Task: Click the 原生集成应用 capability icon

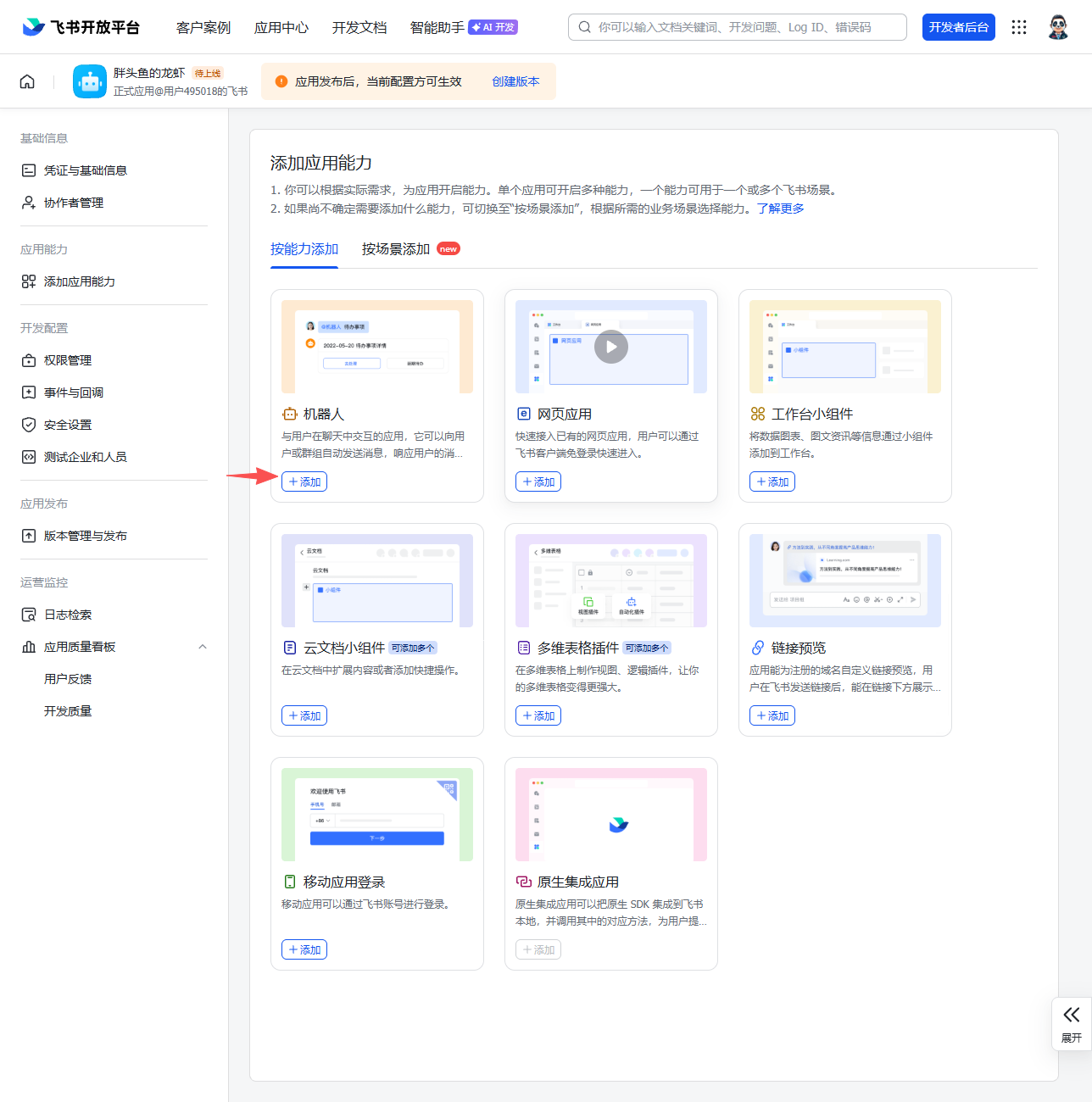Action: pyautogui.click(x=524, y=882)
